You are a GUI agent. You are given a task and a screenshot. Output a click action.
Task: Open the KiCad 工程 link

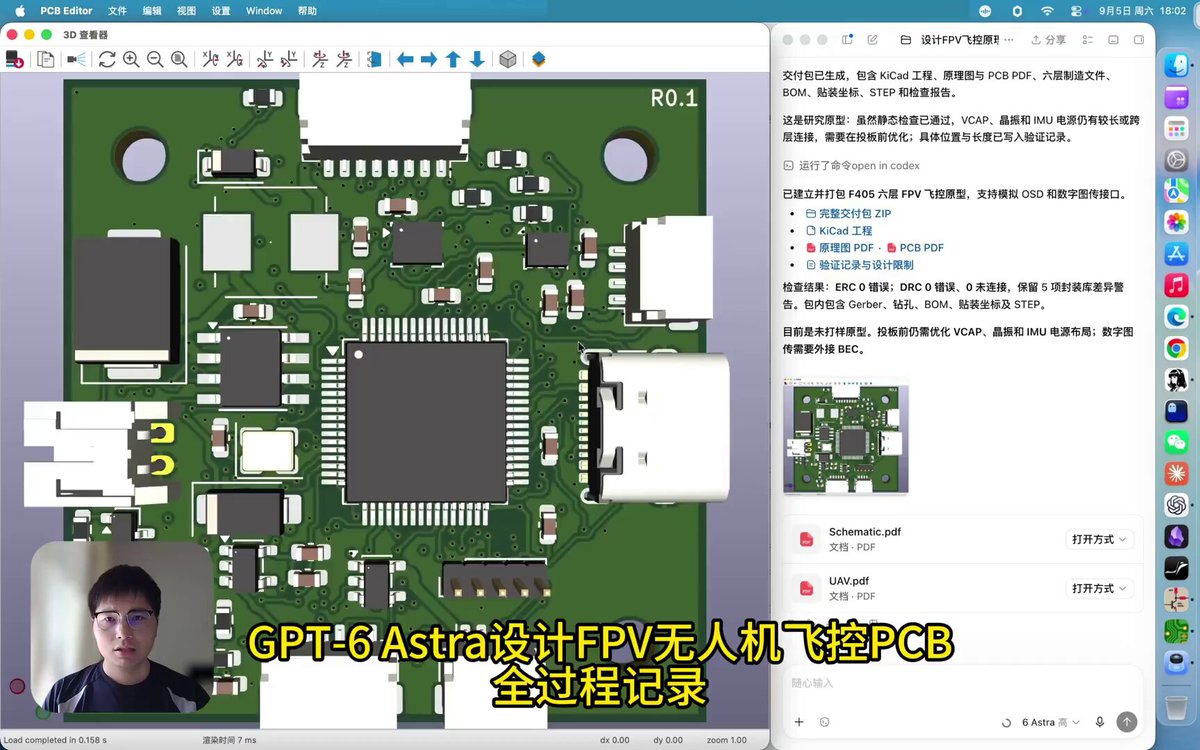(838, 231)
